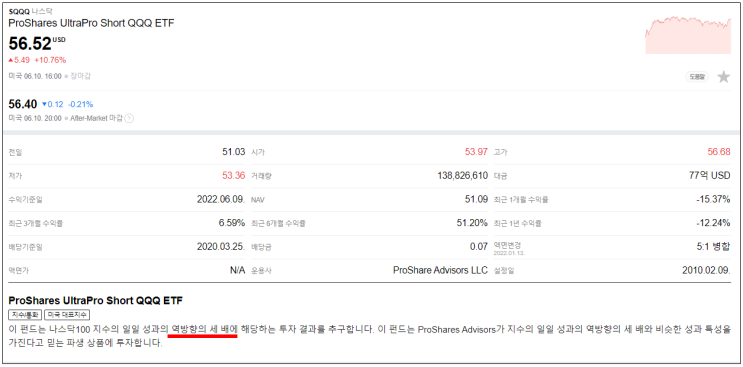The height and width of the screenshot is (367, 743).
Task: Click the 전일 value 51.03
Action: point(234,152)
